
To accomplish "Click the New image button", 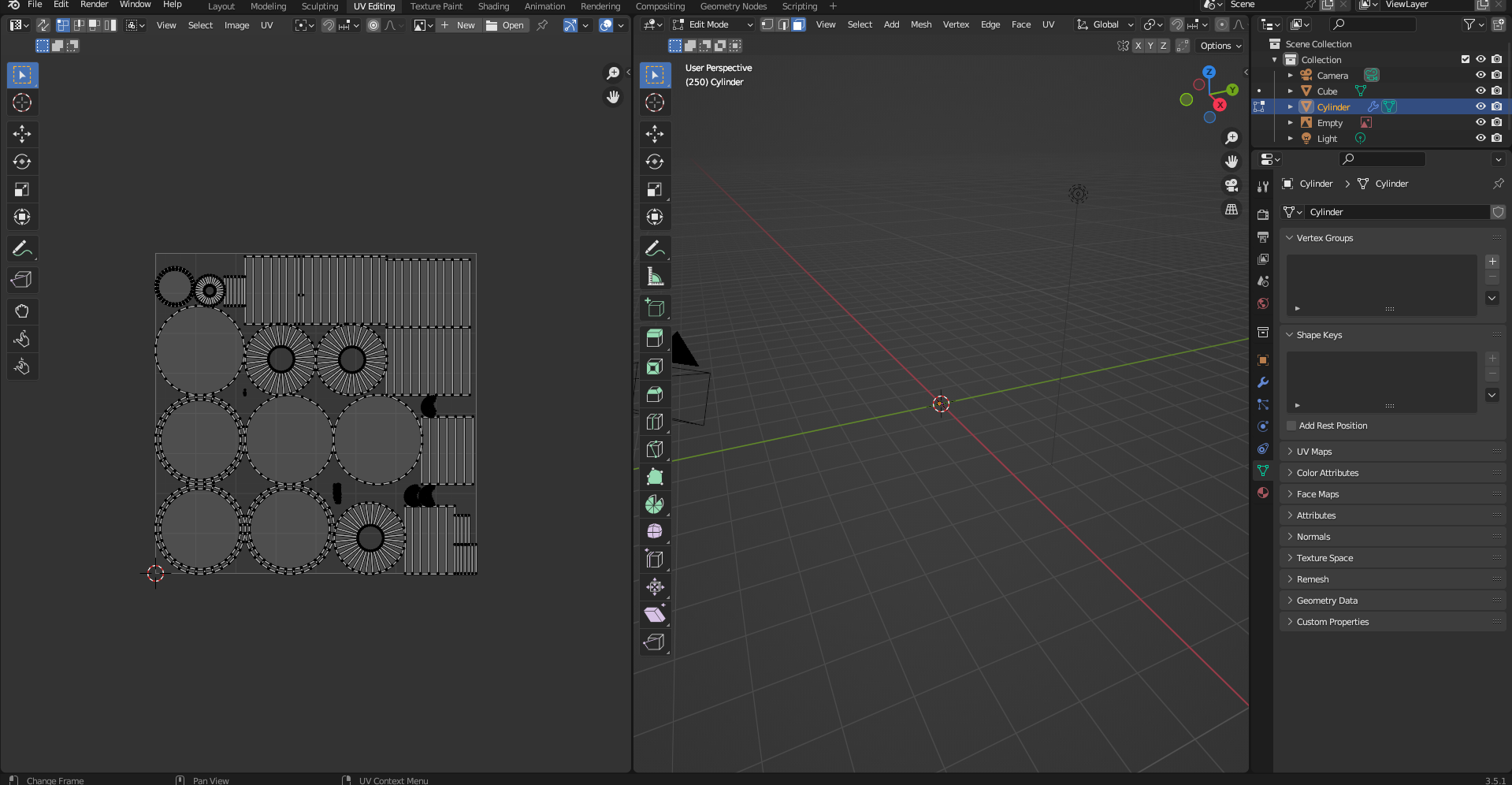I will (459, 25).
